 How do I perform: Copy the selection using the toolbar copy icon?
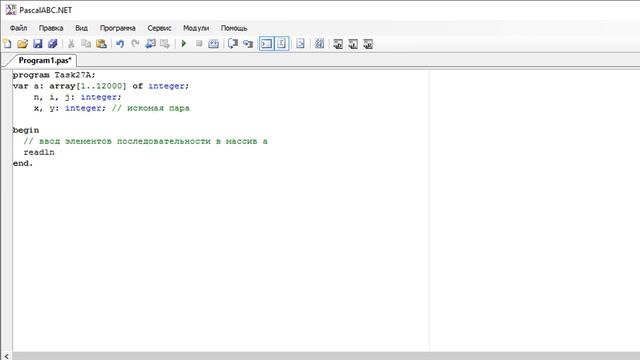tap(86, 44)
